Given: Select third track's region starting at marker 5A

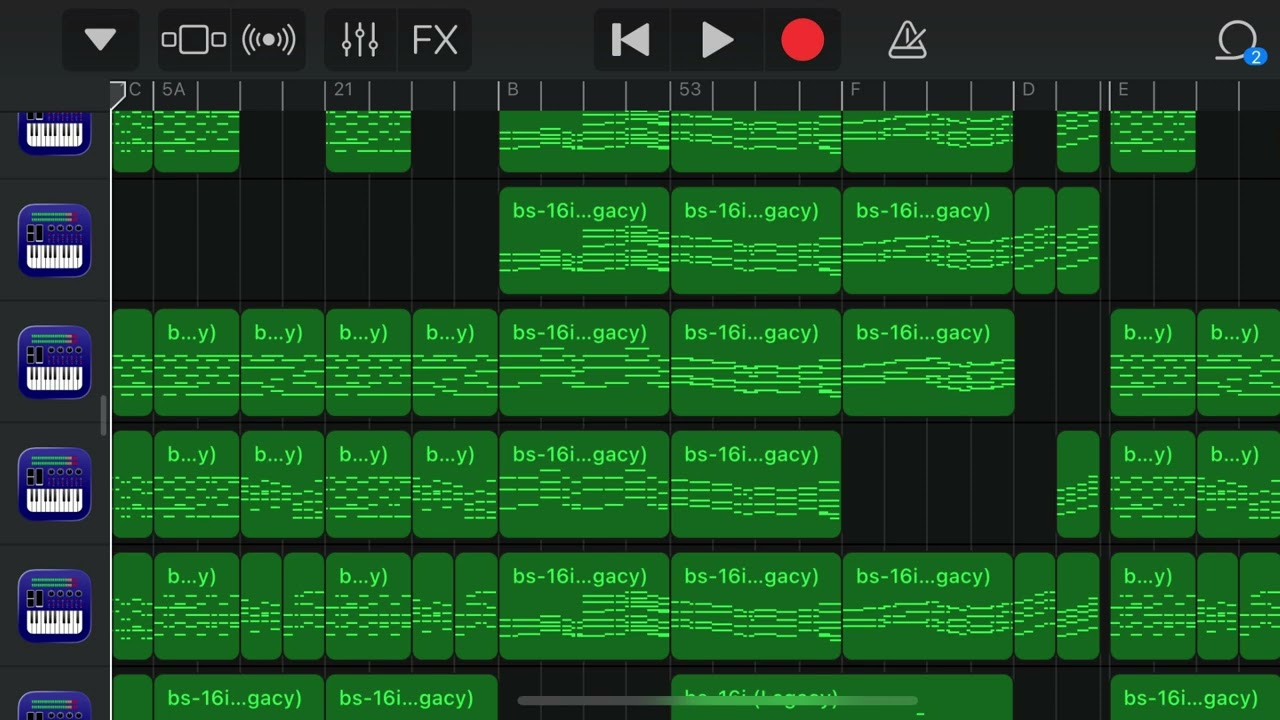Looking at the screenshot, I should [197, 362].
